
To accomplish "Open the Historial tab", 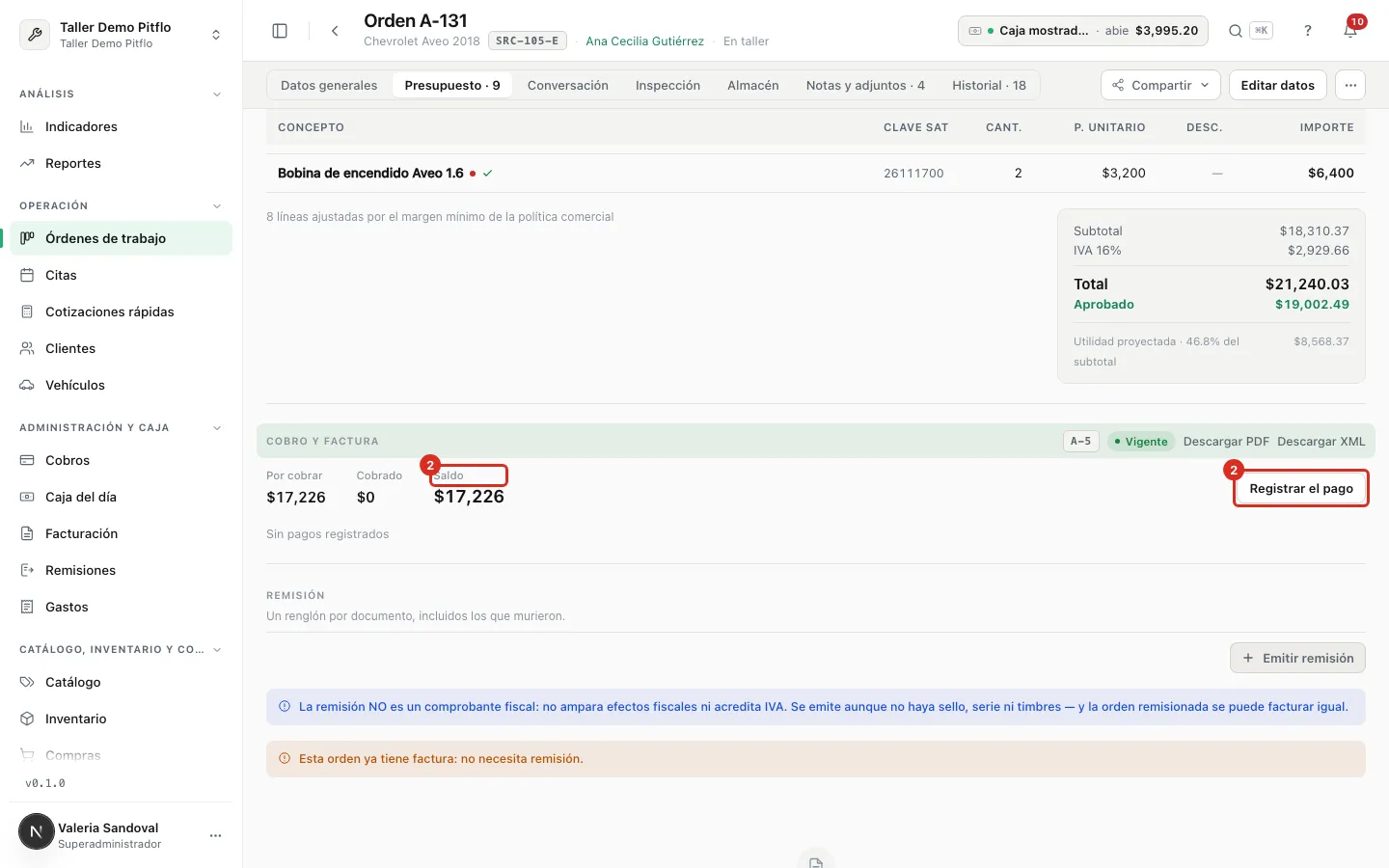I will 989,85.
